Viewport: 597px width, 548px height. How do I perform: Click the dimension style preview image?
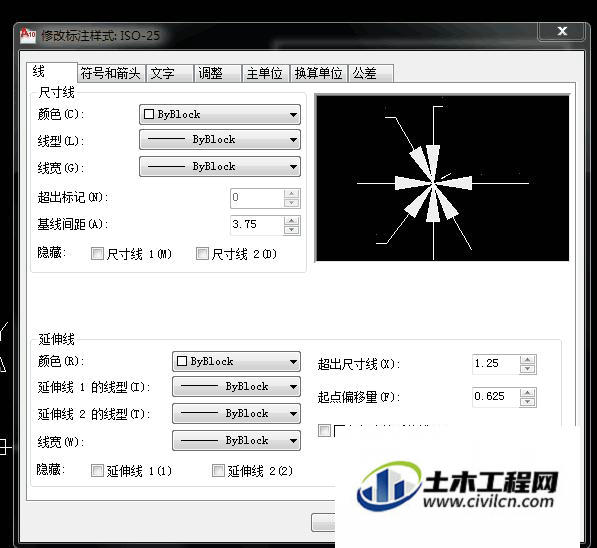pyautogui.click(x=442, y=178)
